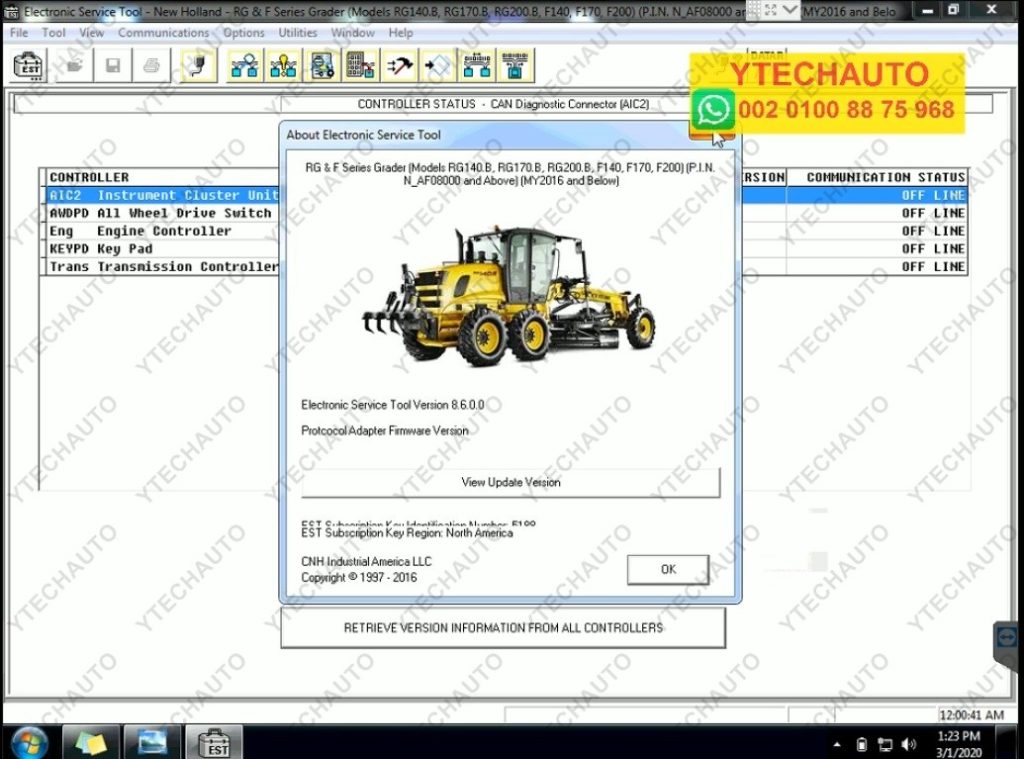Click EST Subscription Key Region North America text
Screen dimensions: 1024x759
click(x=407, y=533)
